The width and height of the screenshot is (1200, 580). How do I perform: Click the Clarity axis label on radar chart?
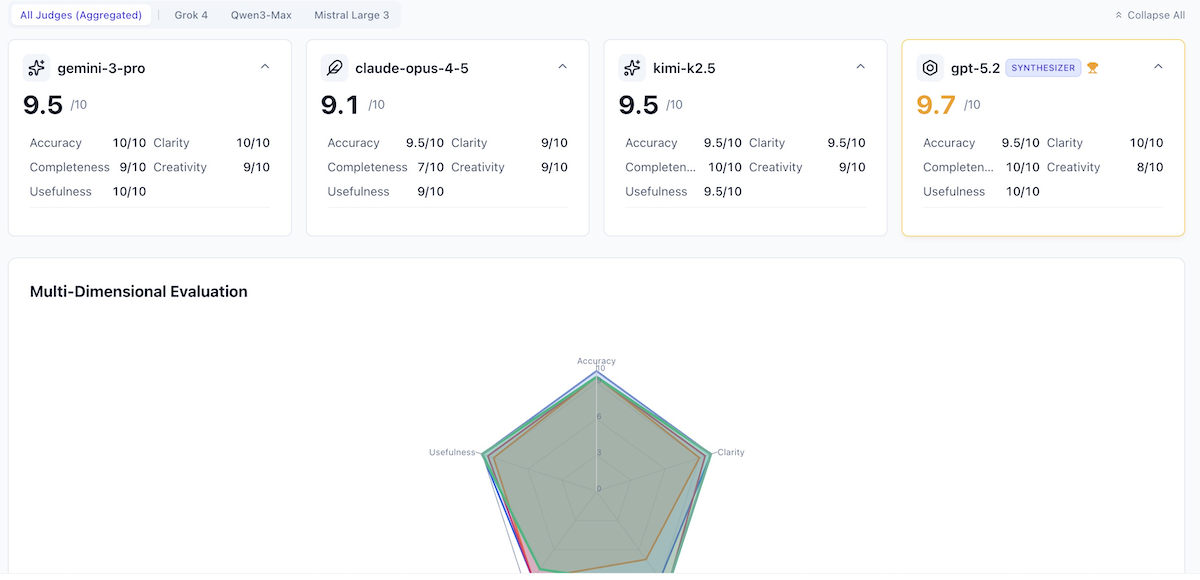click(x=730, y=452)
